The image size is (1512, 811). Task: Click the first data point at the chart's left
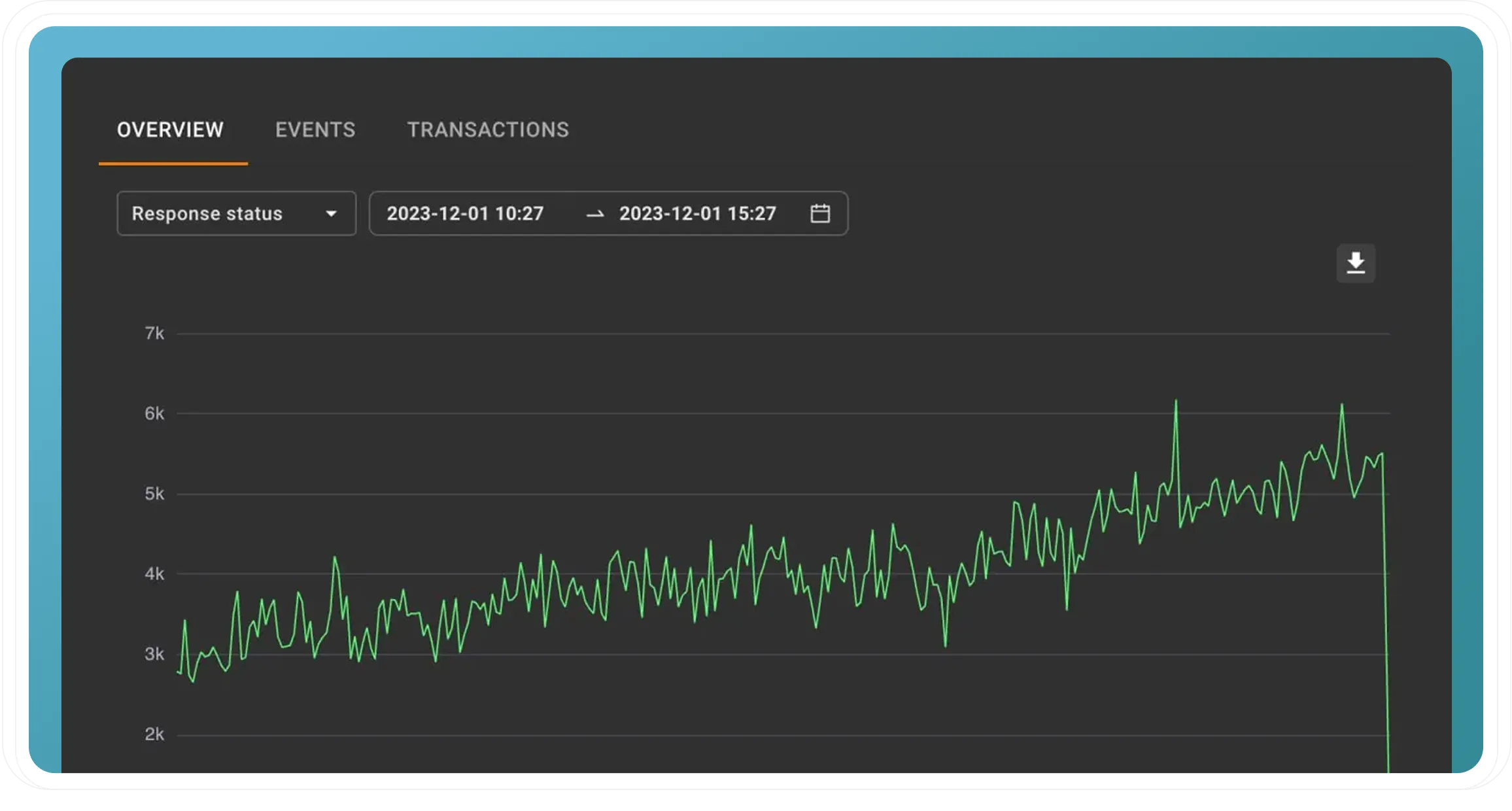pos(179,671)
